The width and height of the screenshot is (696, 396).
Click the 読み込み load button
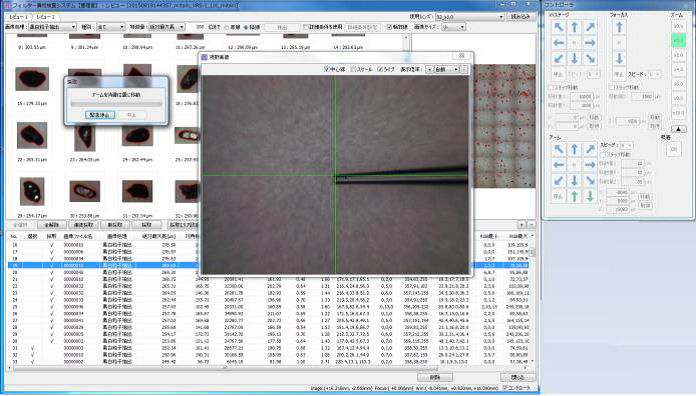[x=520, y=16]
